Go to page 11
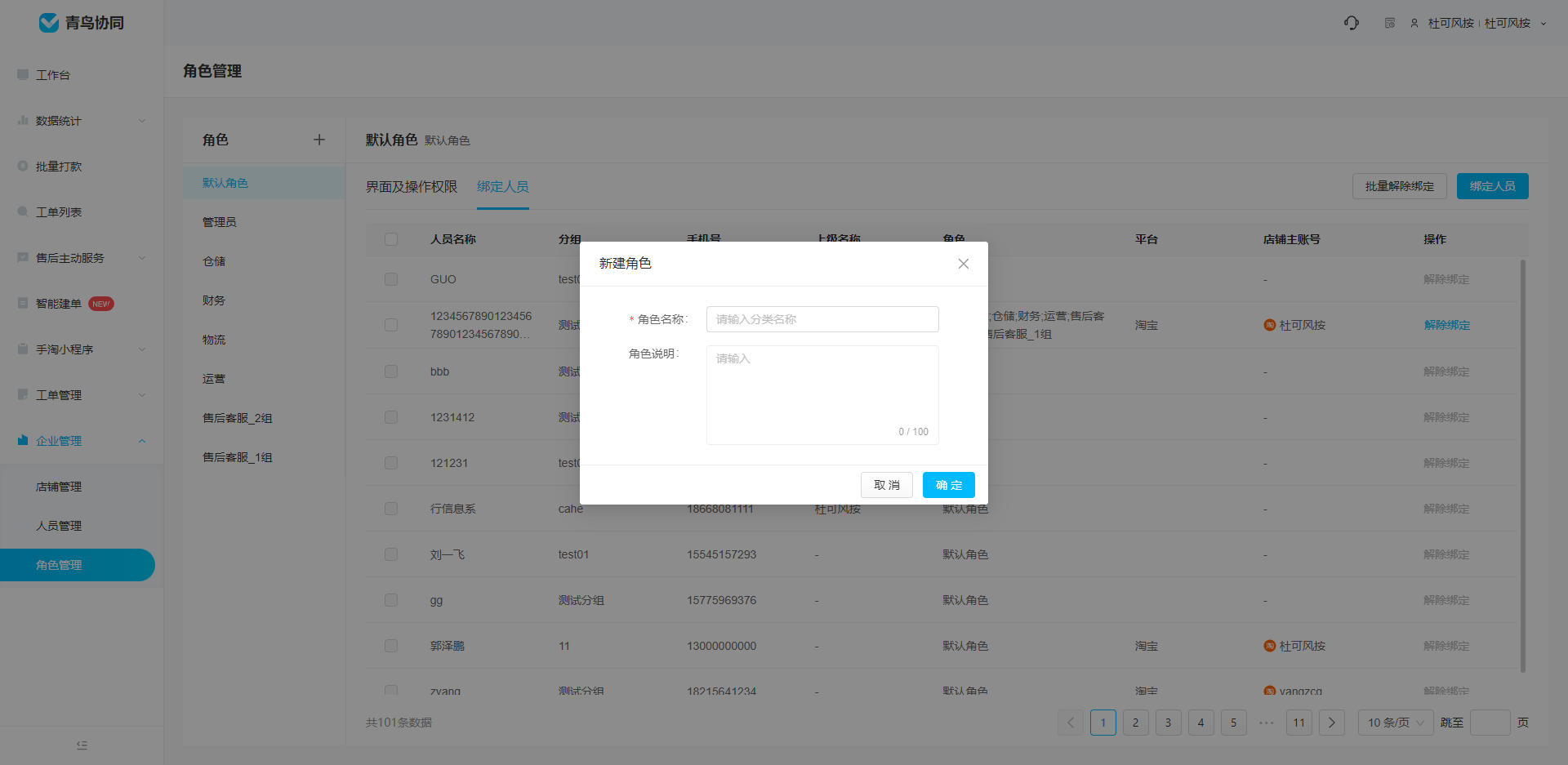Screen dimensions: 1568x765 click(1299, 723)
